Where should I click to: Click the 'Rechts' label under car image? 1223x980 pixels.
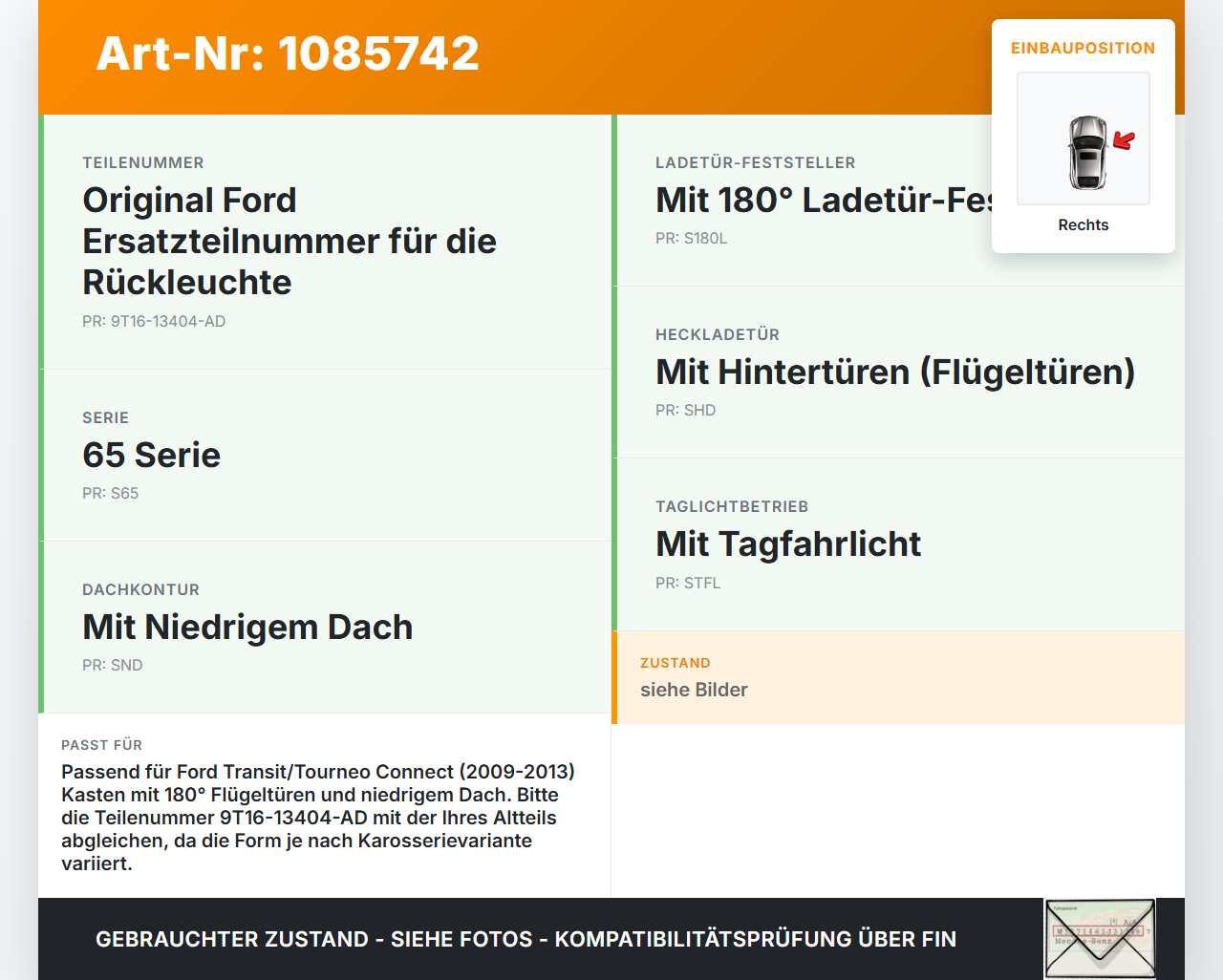[x=1084, y=225]
